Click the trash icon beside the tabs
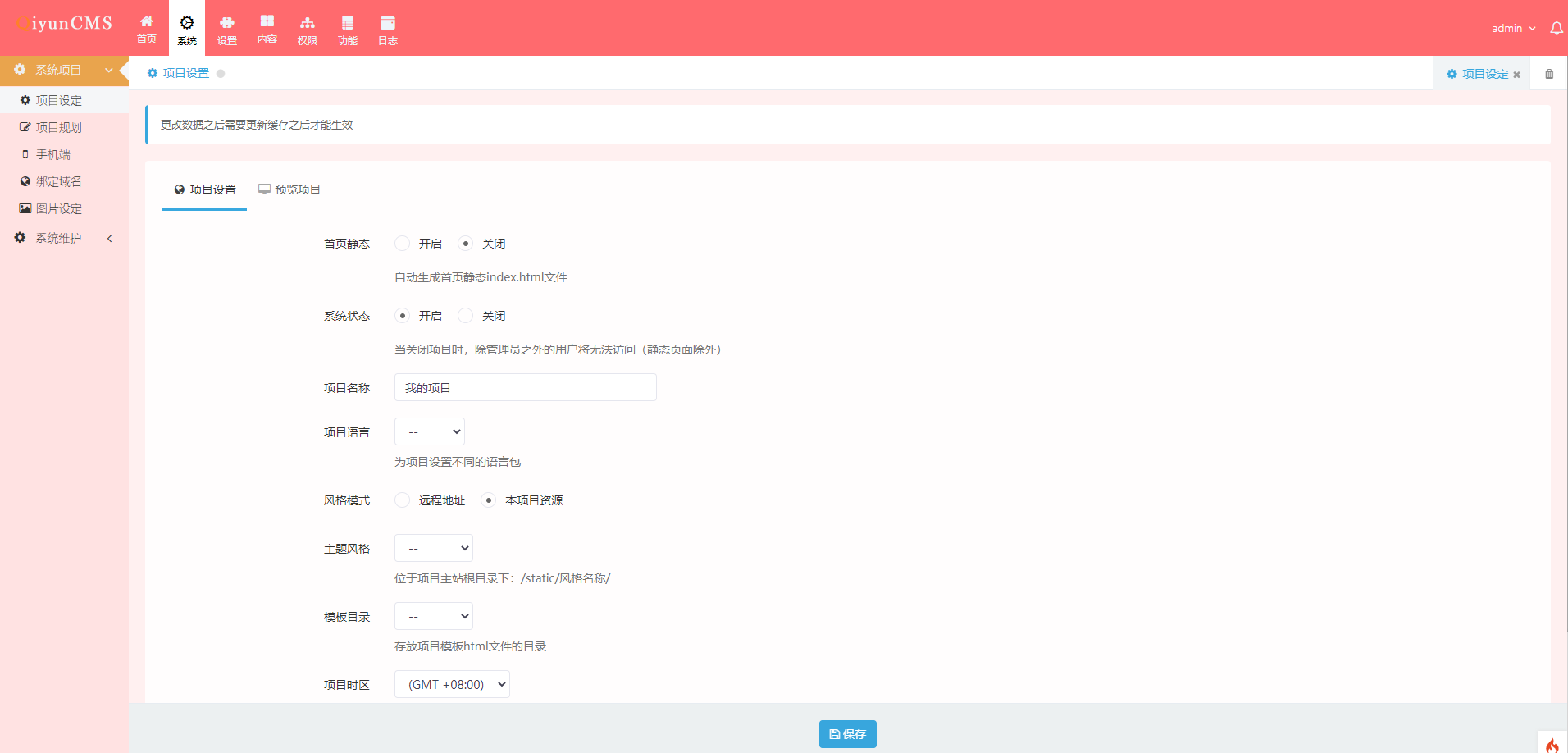1568x753 pixels. coord(1549,74)
